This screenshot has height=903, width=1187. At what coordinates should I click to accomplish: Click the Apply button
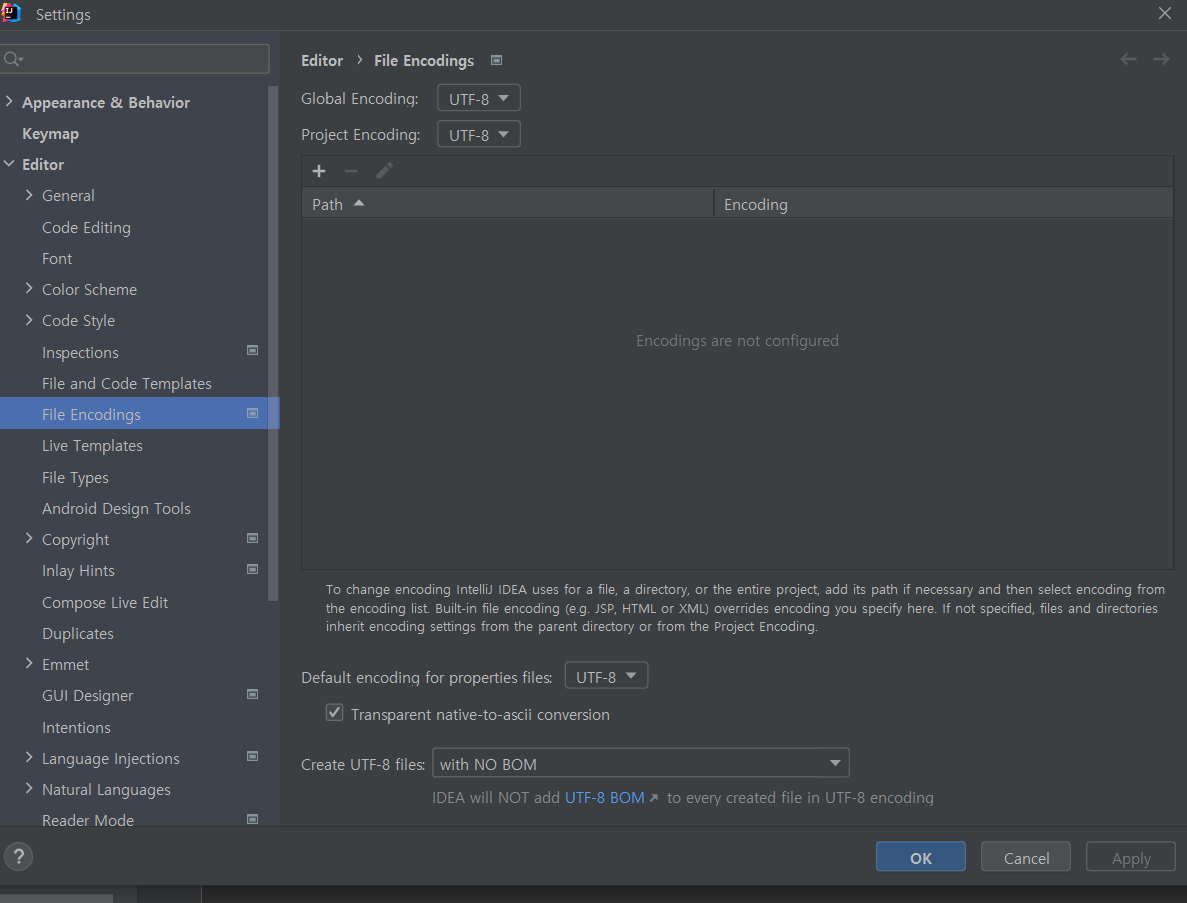pos(1131,857)
